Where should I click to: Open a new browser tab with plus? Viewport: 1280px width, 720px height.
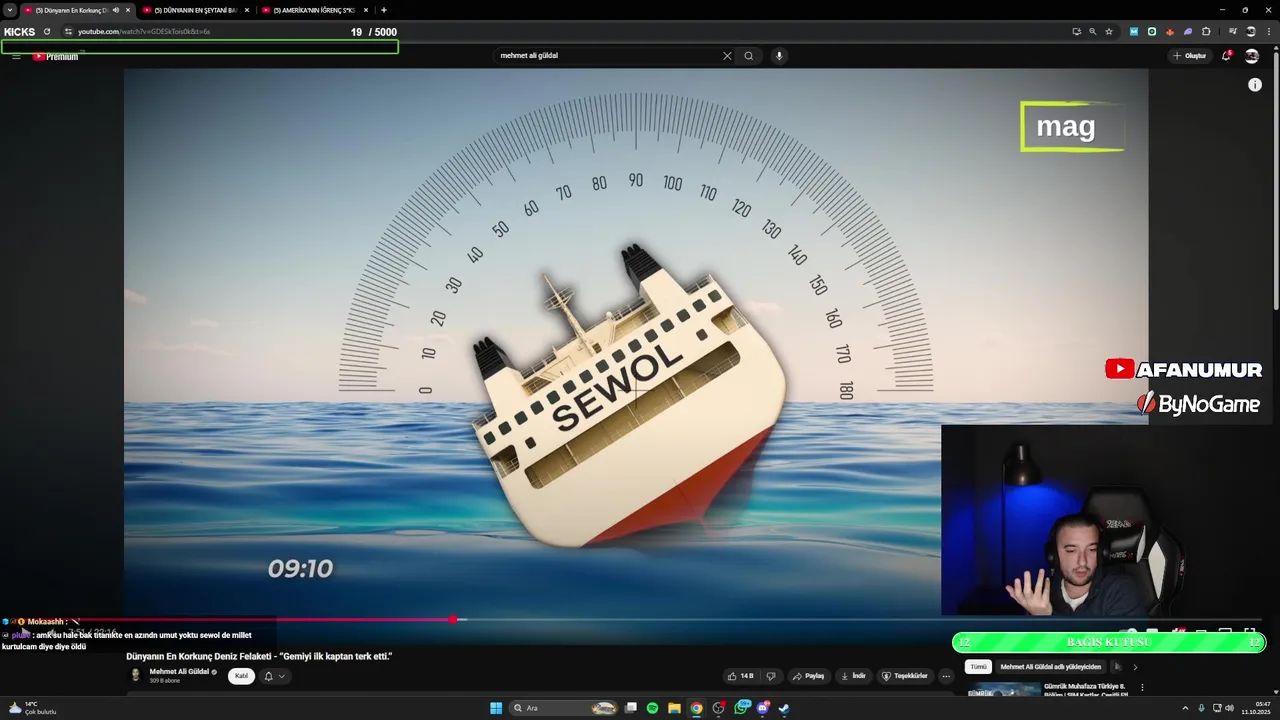[384, 10]
